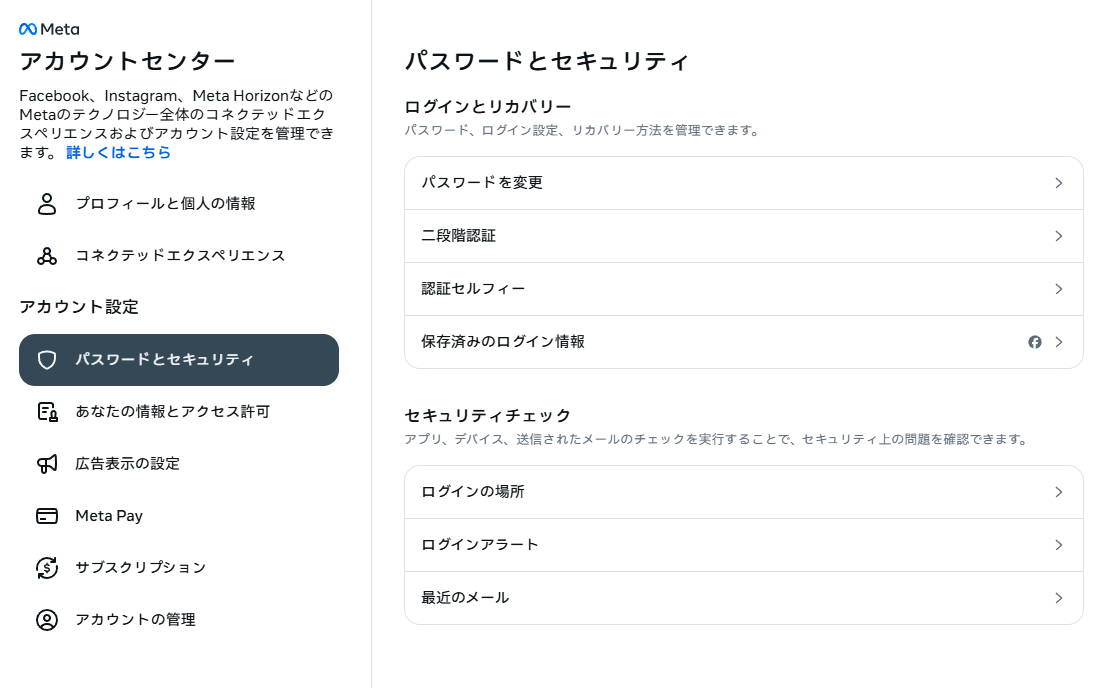This screenshot has width=1106, height=688.
Task: Click the あなたの情報とアクセス許可 document icon
Action: point(46,411)
